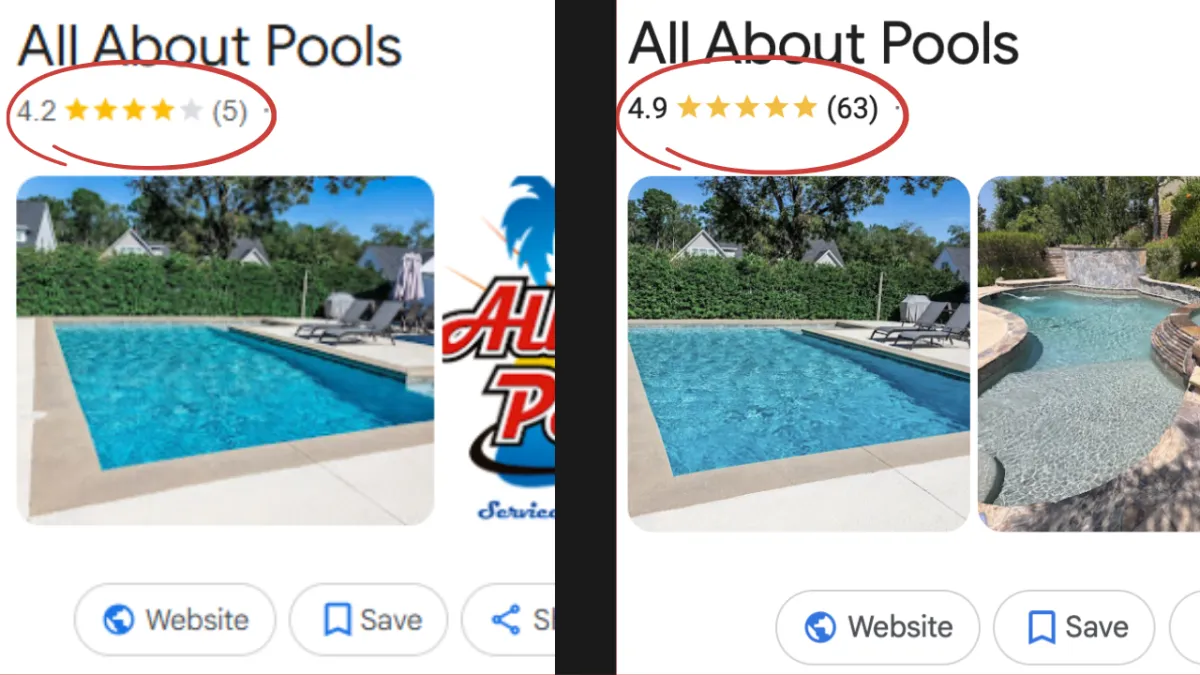Click the 4.9 star rating stars
Screen dimensions: 1200x675
point(748,107)
